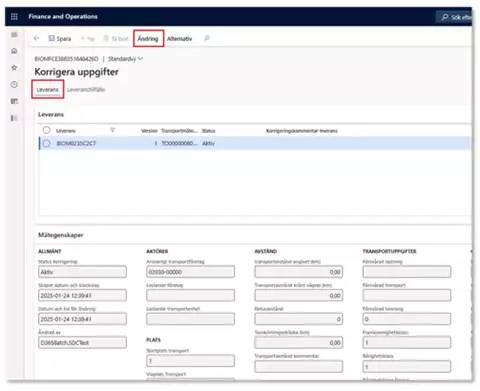Click the Ta bort delete button
The height and width of the screenshot is (391, 480).
click(116, 39)
